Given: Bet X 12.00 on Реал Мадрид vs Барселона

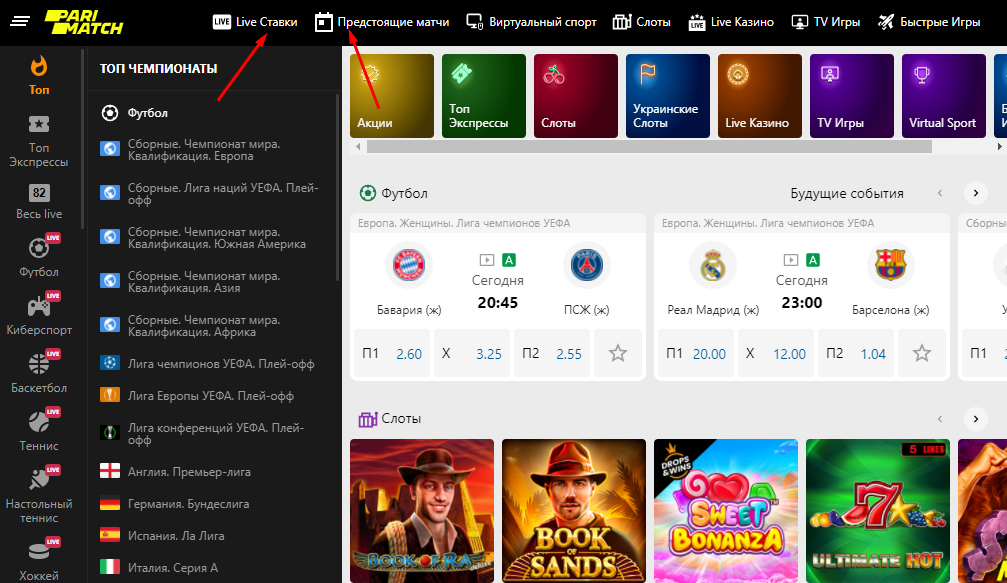Looking at the screenshot, I should [776, 353].
